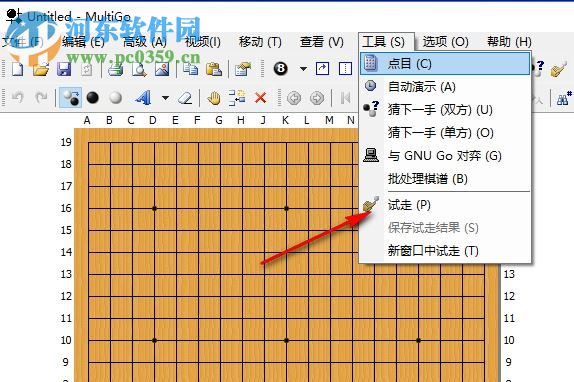Copy to clipboard toolbar icon
This screenshot has width=574, height=382.
point(190,69)
